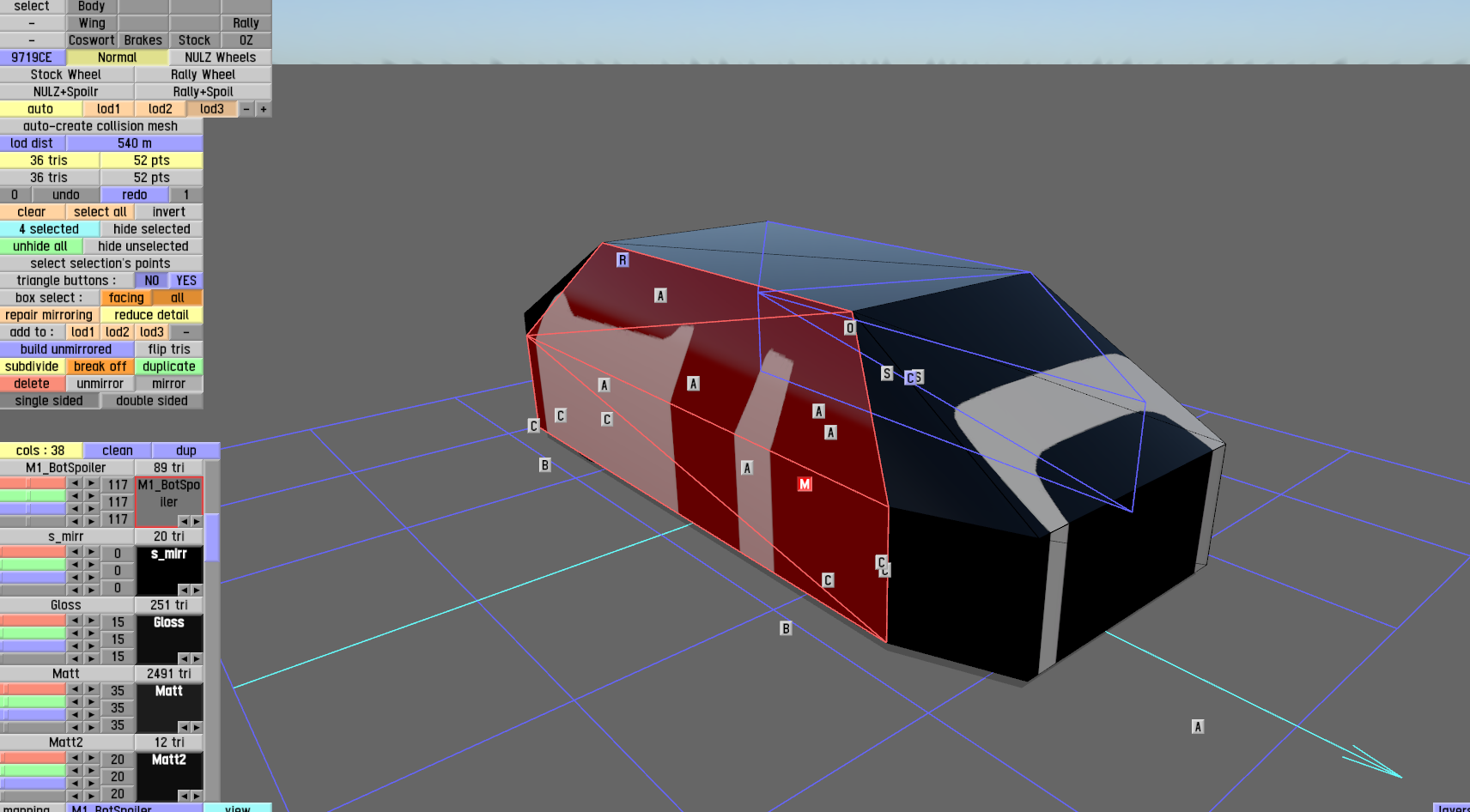Enable the auto LOD option
1470x812 pixels.
(x=40, y=109)
